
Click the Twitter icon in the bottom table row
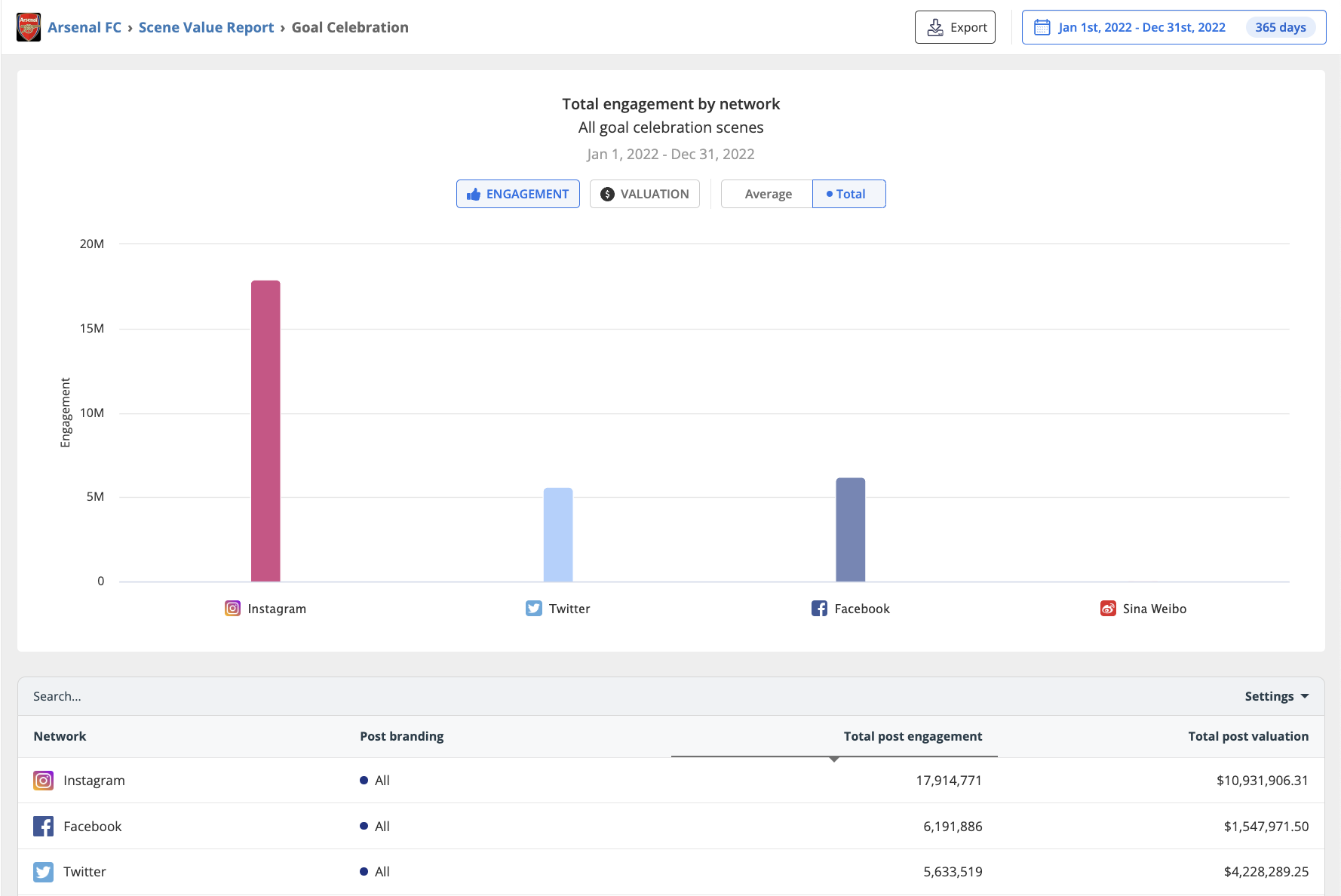[x=43, y=871]
